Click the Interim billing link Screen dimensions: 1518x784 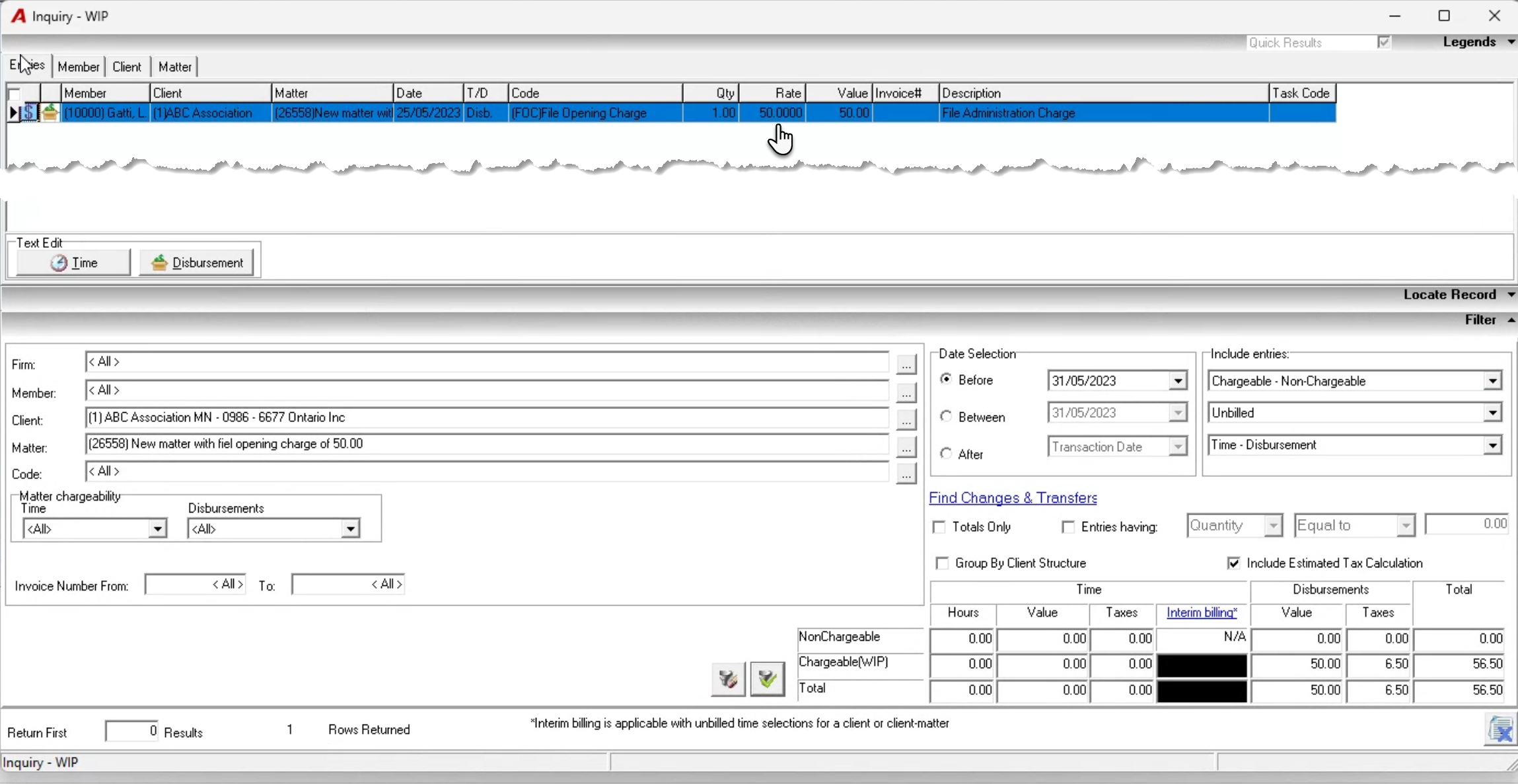(x=1202, y=612)
